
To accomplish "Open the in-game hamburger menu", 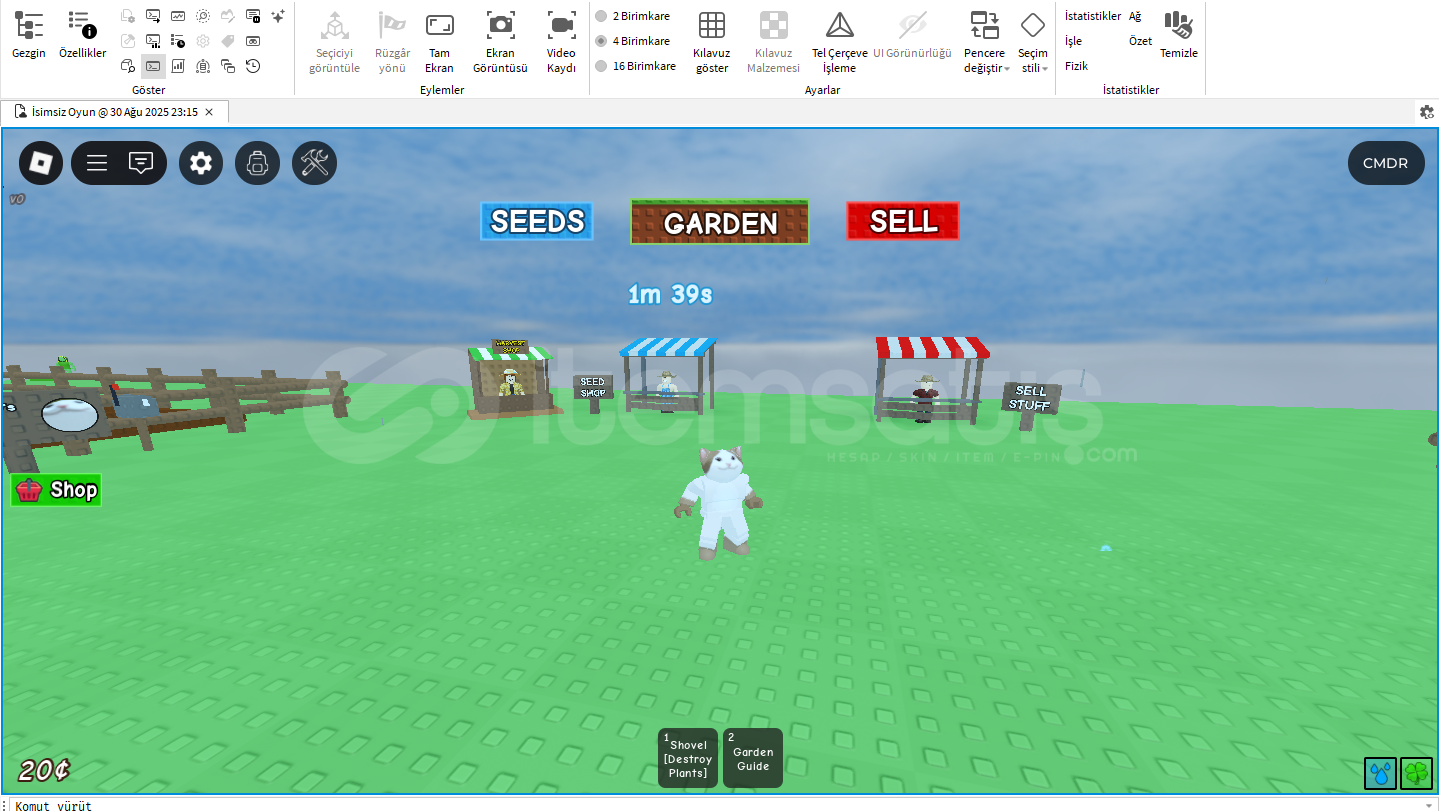I will pyautogui.click(x=97, y=162).
